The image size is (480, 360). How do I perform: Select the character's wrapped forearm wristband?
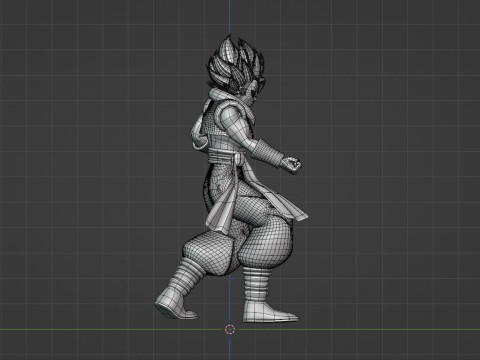268,153
